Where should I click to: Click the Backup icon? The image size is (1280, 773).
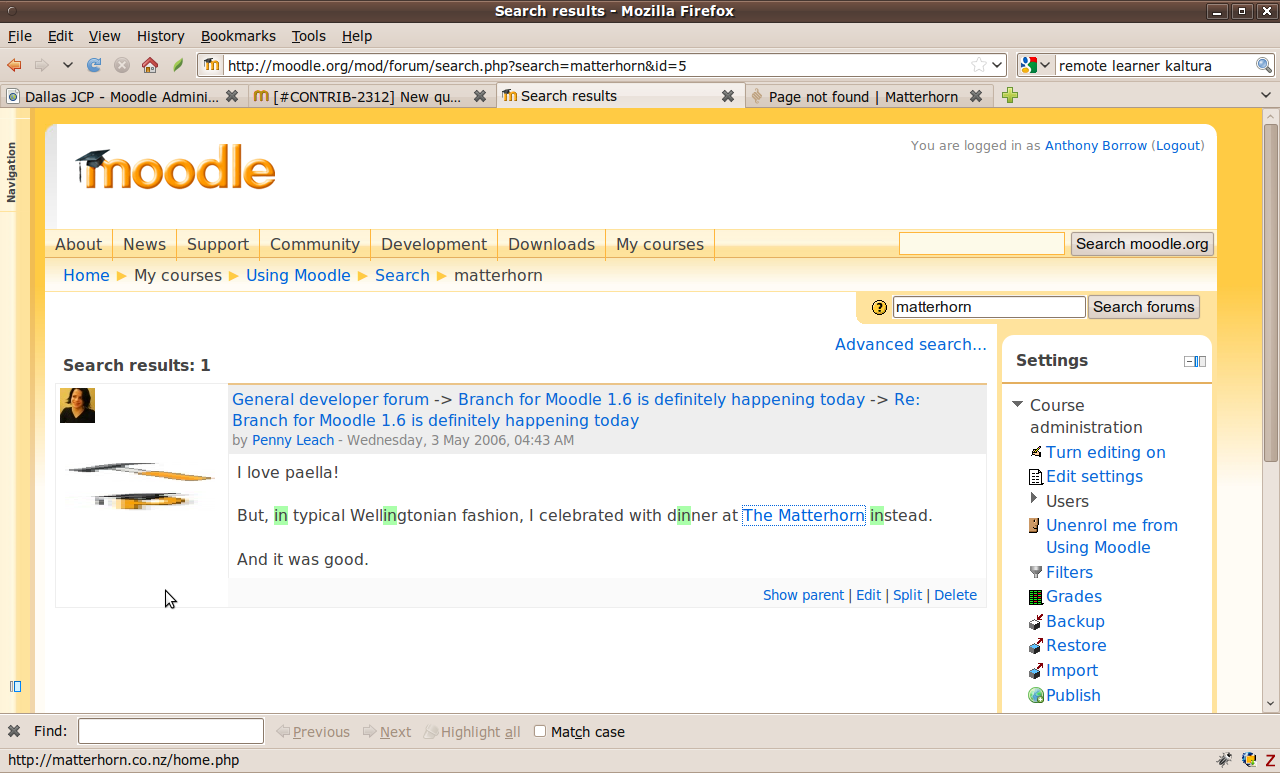point(1036,622)
